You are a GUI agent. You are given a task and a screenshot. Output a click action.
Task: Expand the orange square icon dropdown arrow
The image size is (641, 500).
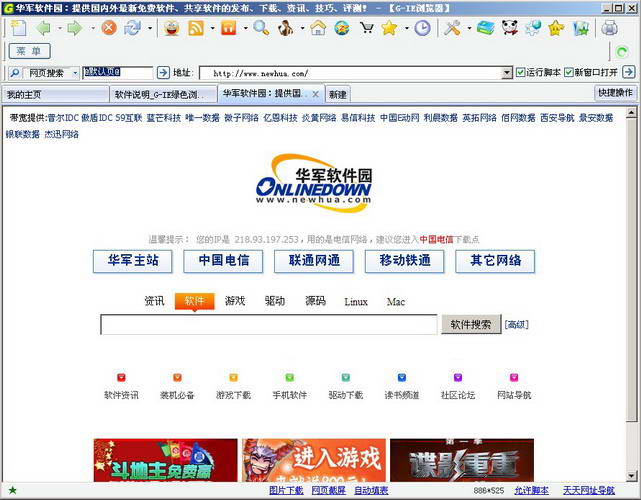click(x=245, y=28)
